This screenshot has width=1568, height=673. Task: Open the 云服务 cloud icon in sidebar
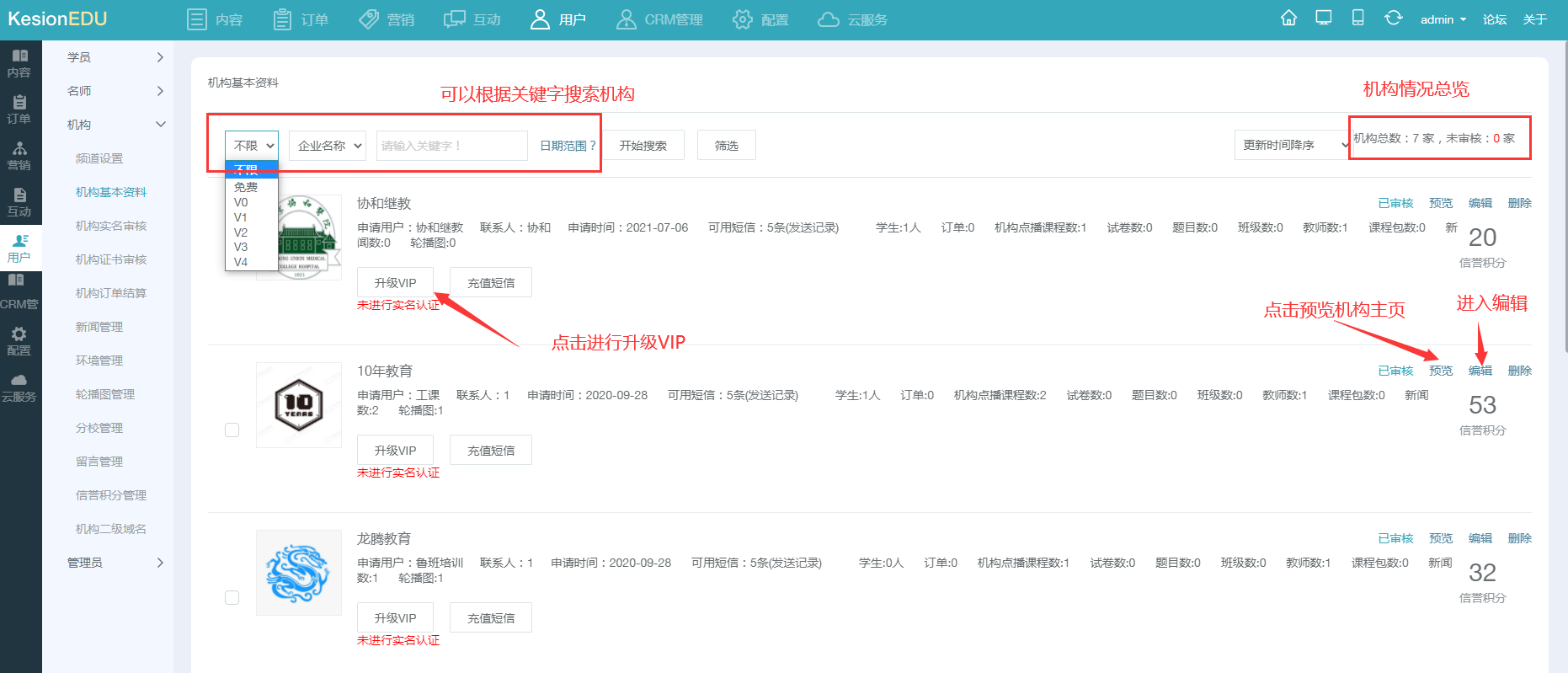coord(19,380)
